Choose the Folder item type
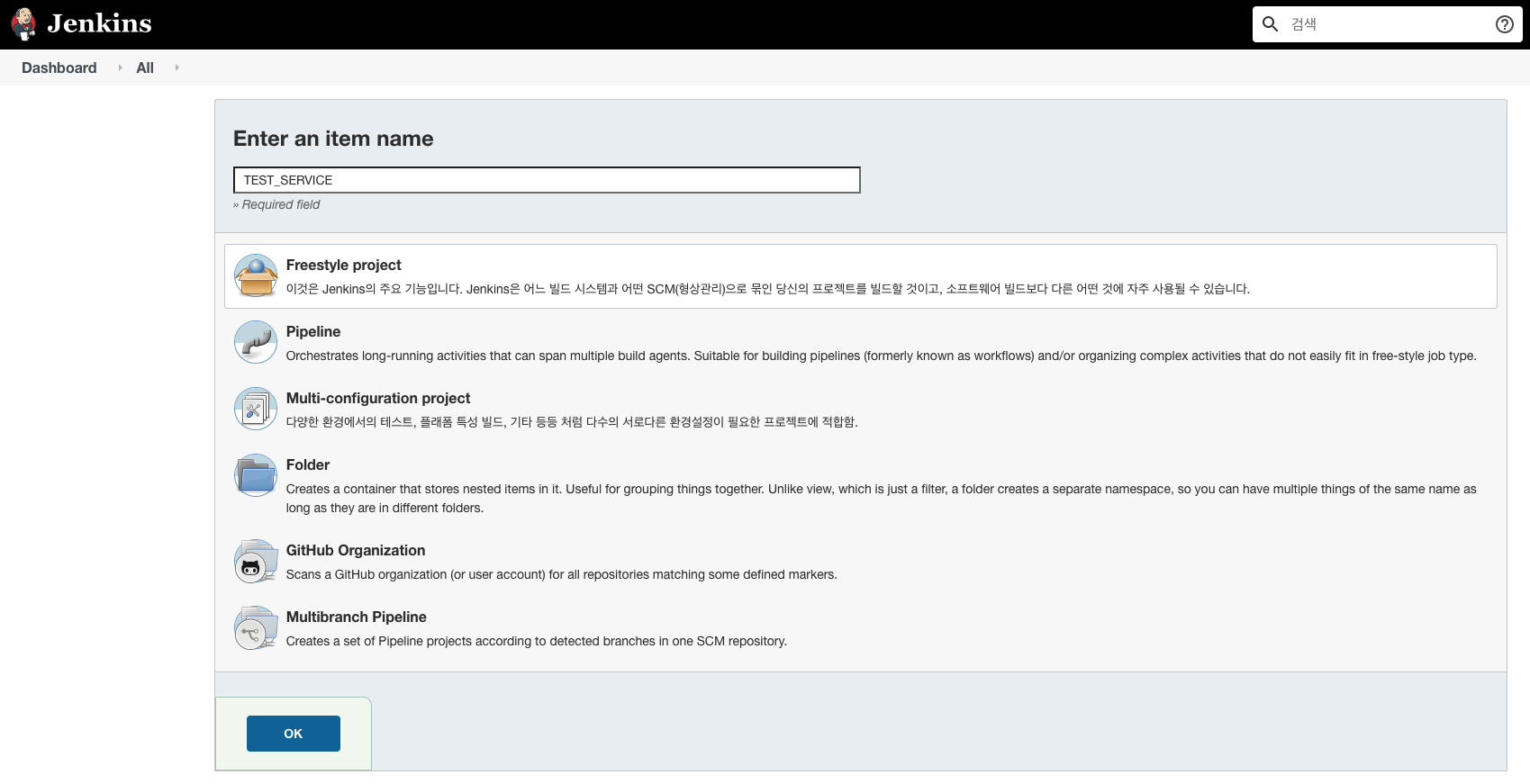The width and height of the screenshot is (1530, 784). pos(308,464)
